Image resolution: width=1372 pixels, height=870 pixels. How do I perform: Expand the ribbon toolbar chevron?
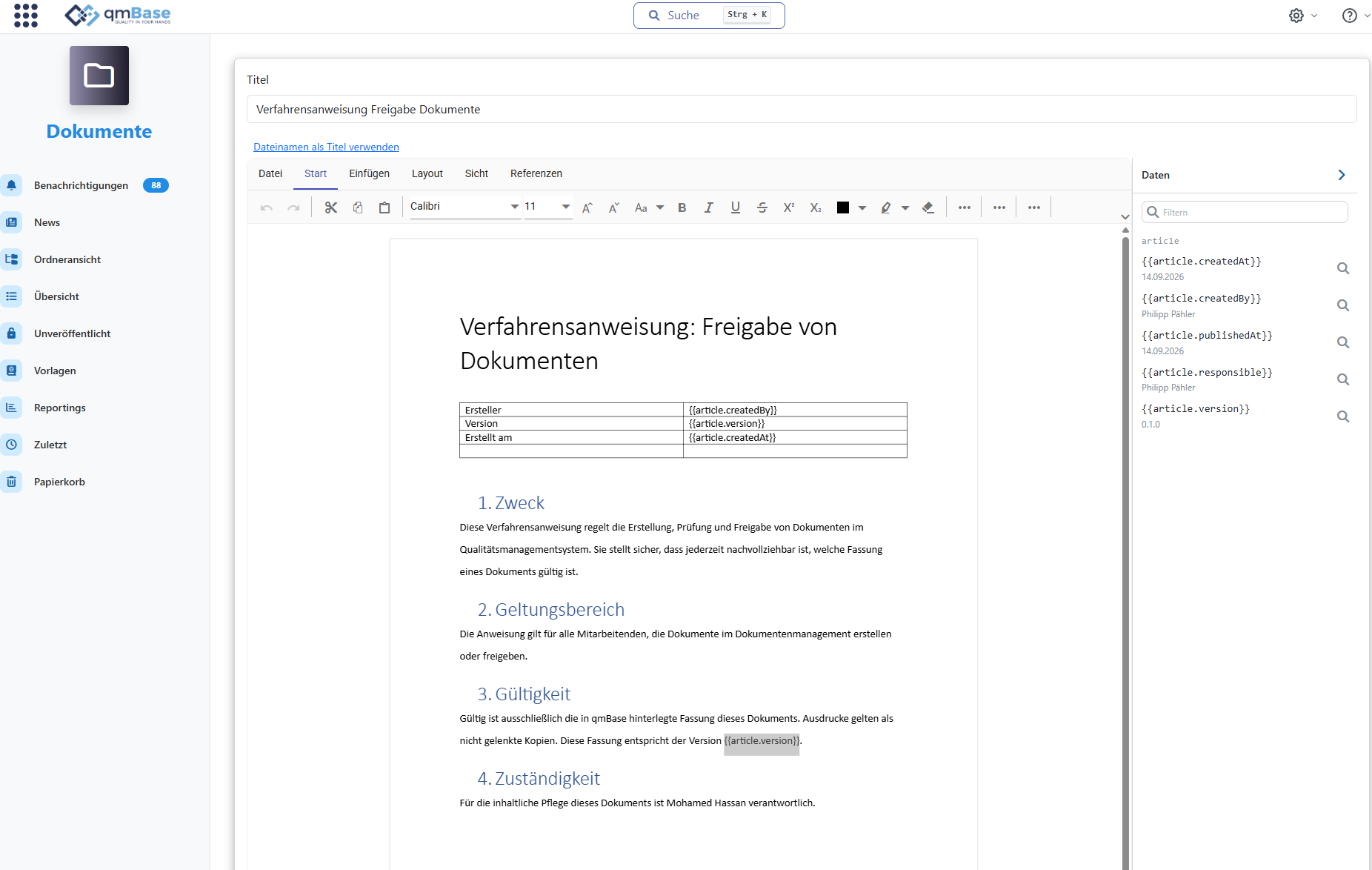click(x=1125, y=217)
